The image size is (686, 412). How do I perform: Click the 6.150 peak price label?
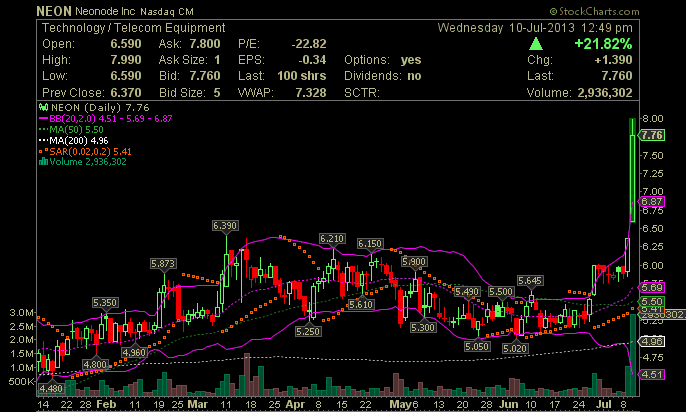[370, 244]
